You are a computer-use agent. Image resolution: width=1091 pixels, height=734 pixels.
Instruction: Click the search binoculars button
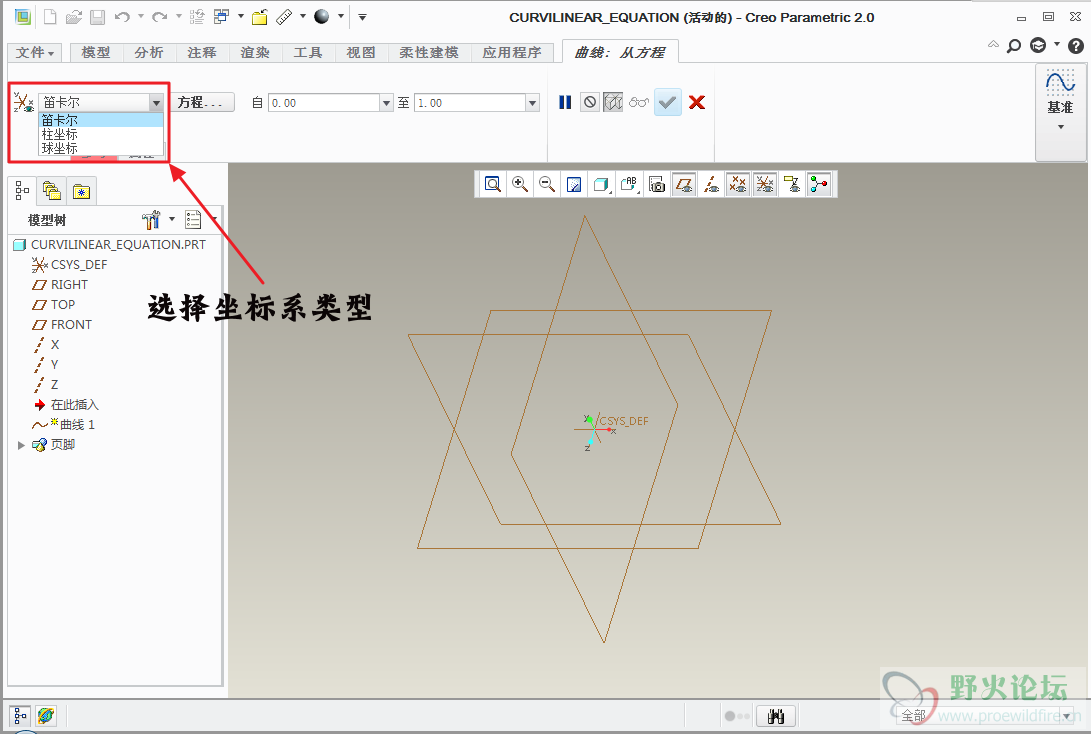point(776,716)
